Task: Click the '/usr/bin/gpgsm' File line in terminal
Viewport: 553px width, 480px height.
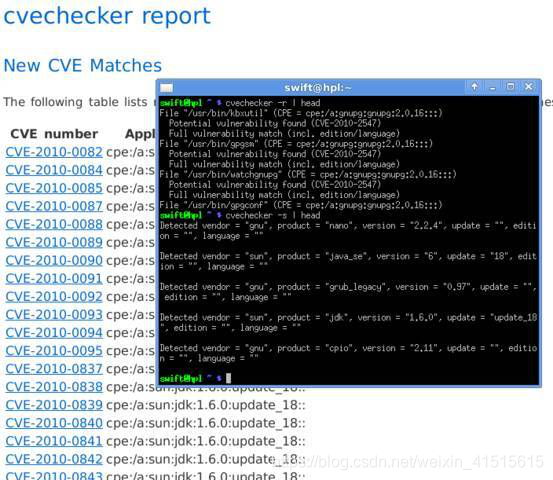Action: pyautogui.click(x=296, y=144)
